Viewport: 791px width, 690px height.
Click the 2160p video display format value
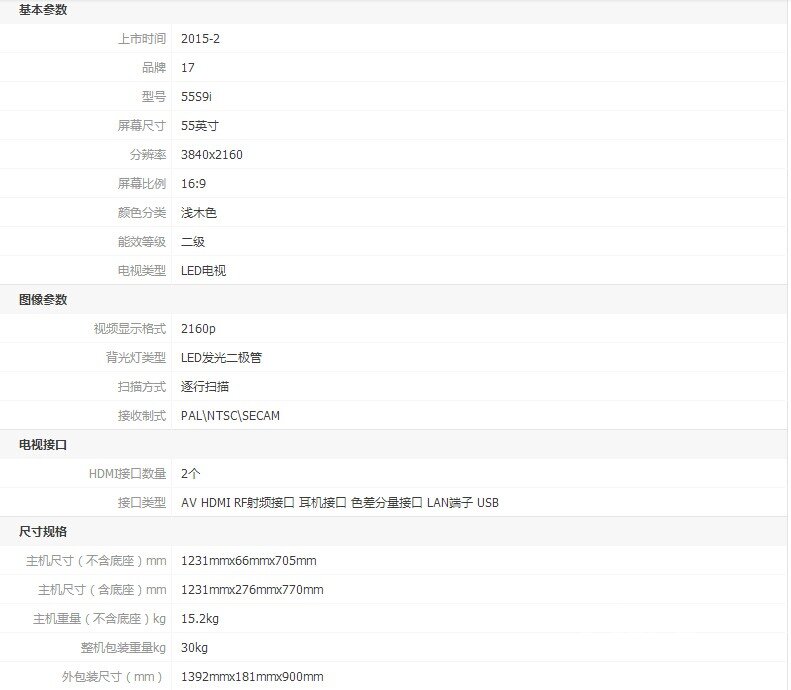click(198, 329)
